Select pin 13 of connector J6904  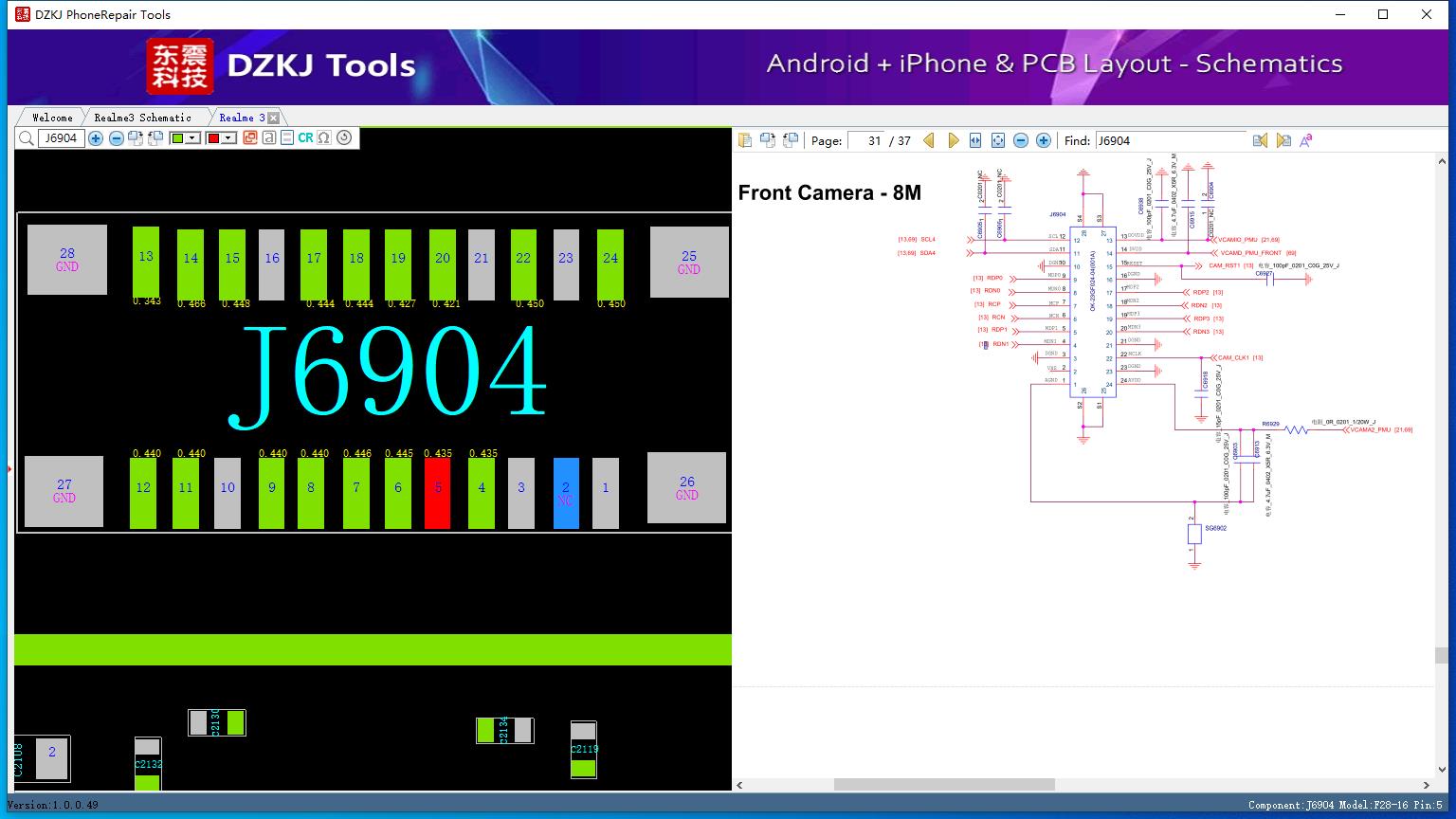146,262
